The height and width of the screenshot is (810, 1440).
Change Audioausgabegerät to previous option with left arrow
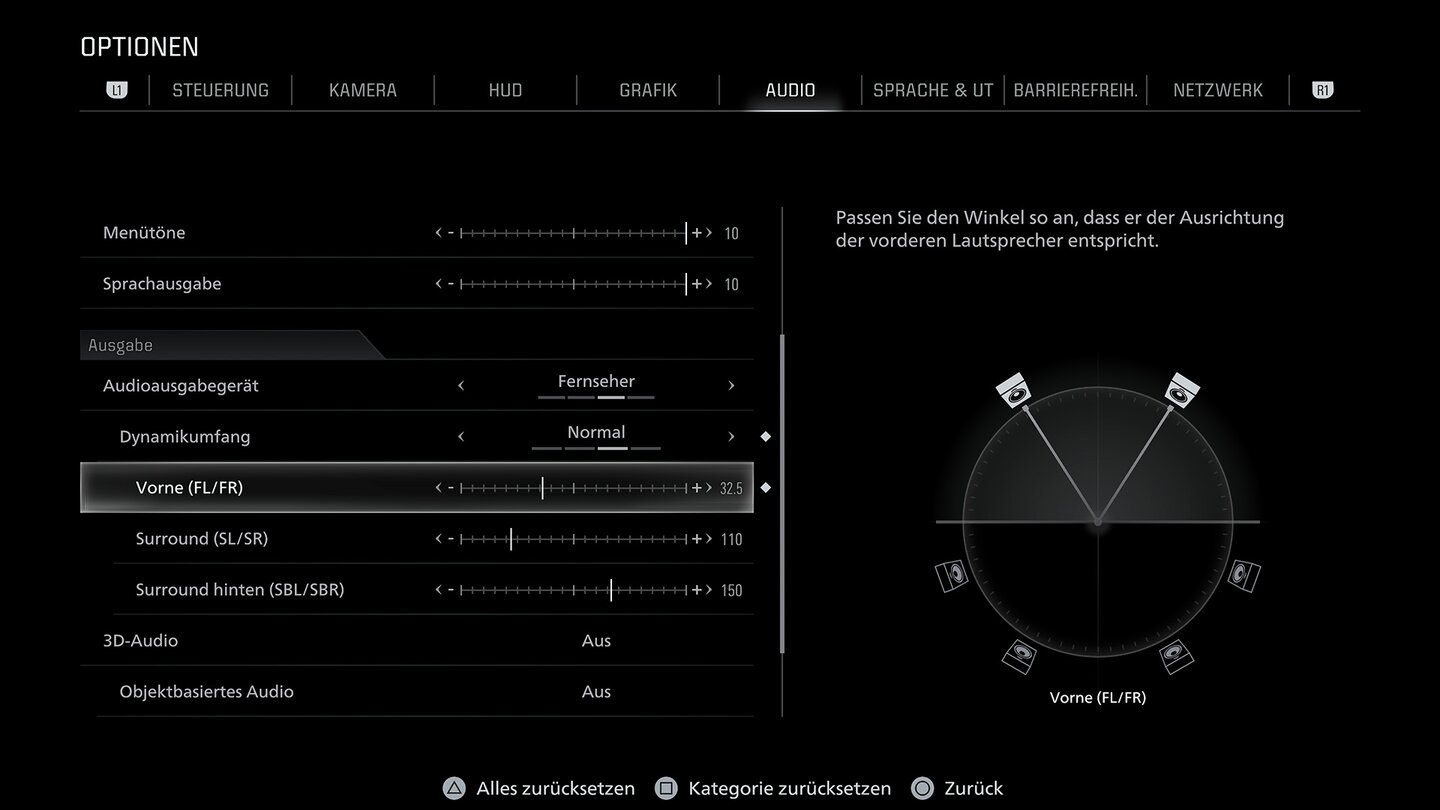click(x=461, y=386)
